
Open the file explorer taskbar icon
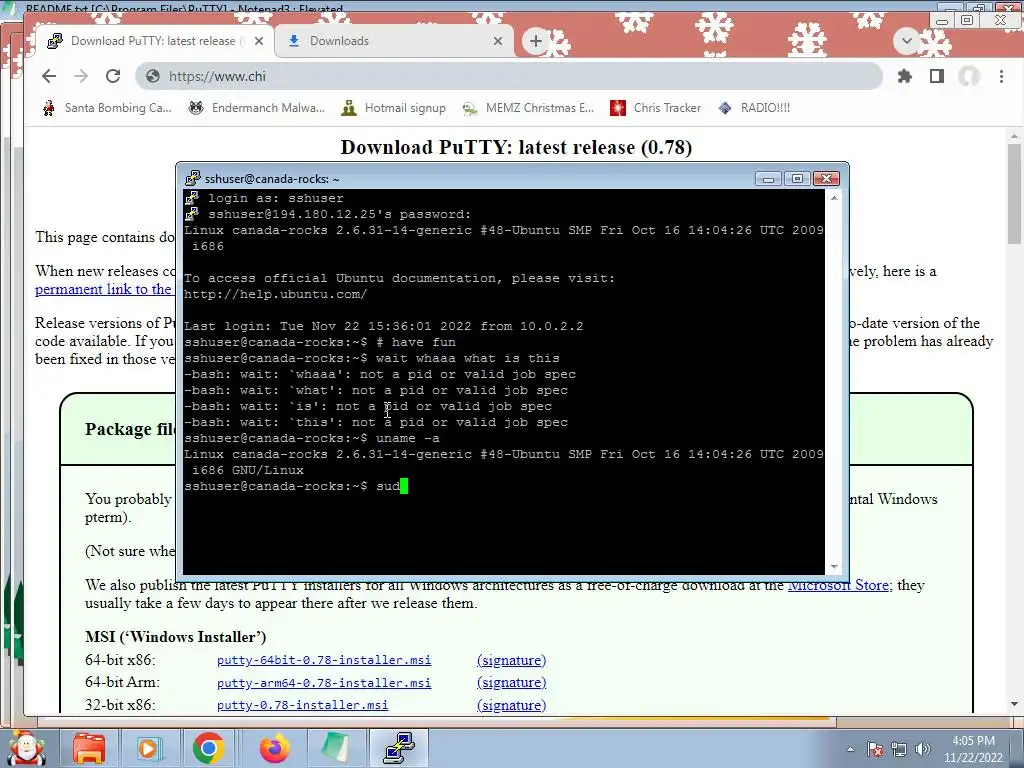[89, 748]
